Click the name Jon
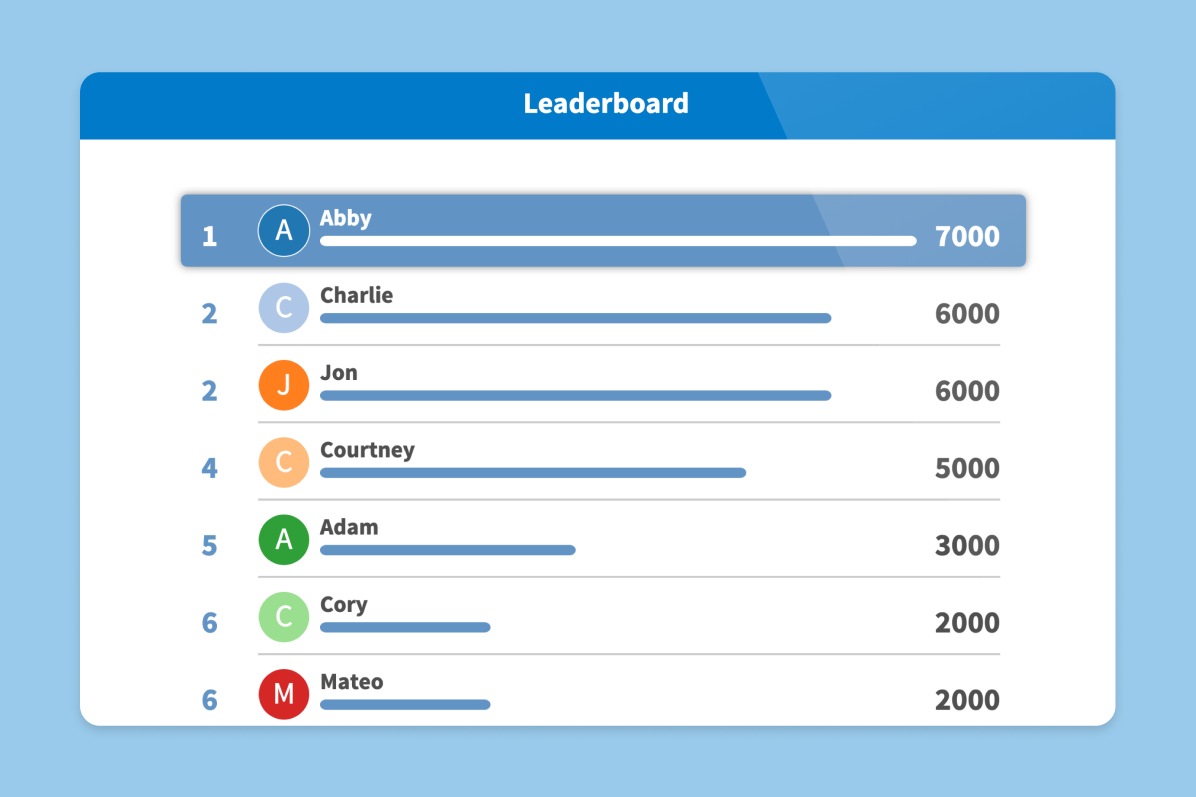The width and height of the screenshot is (1196, 797). pos(339,373)
